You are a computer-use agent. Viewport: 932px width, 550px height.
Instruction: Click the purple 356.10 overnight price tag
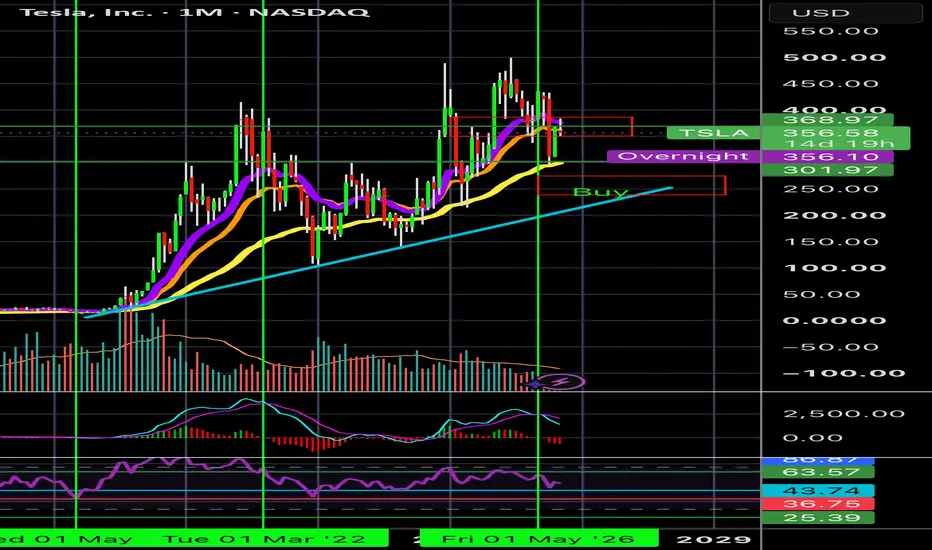pyautogui.click(x=827, y=157)
